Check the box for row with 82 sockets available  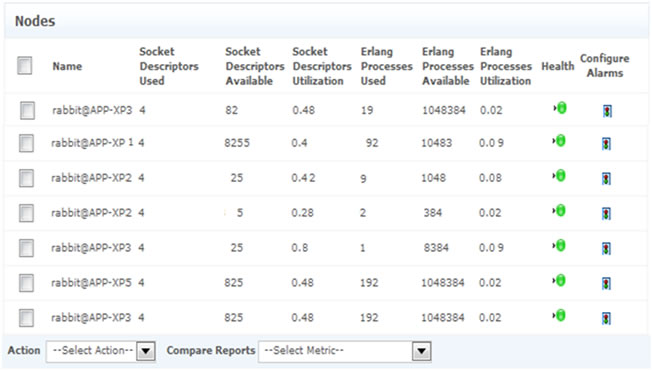click(27, 111)
